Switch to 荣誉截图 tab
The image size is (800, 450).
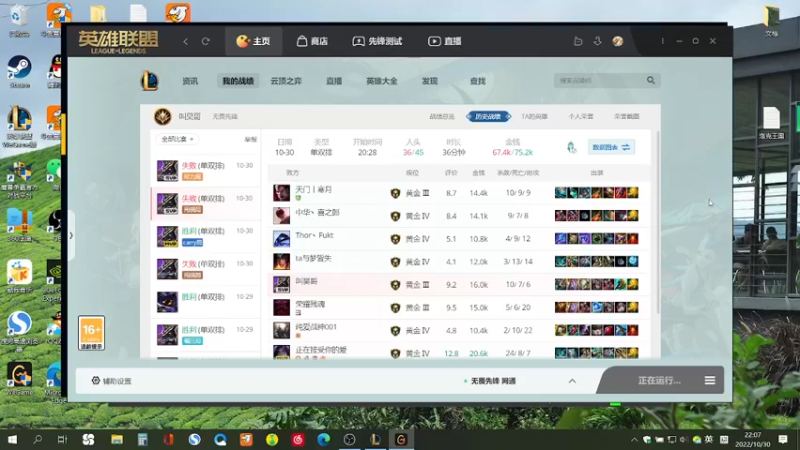(x=627, y=116)
